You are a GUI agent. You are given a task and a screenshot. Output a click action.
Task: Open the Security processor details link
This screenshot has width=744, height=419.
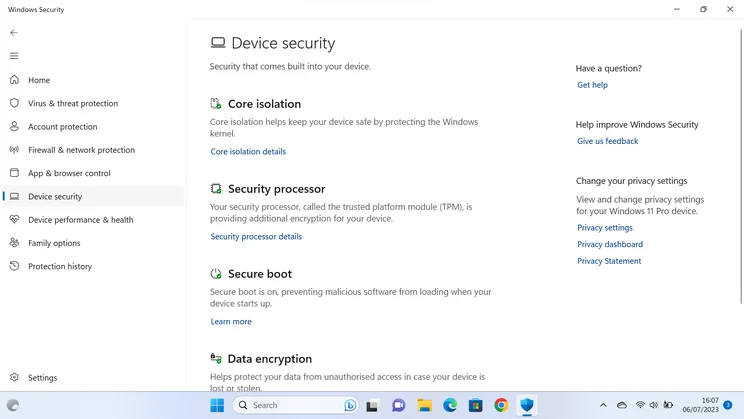pos(256,236)
